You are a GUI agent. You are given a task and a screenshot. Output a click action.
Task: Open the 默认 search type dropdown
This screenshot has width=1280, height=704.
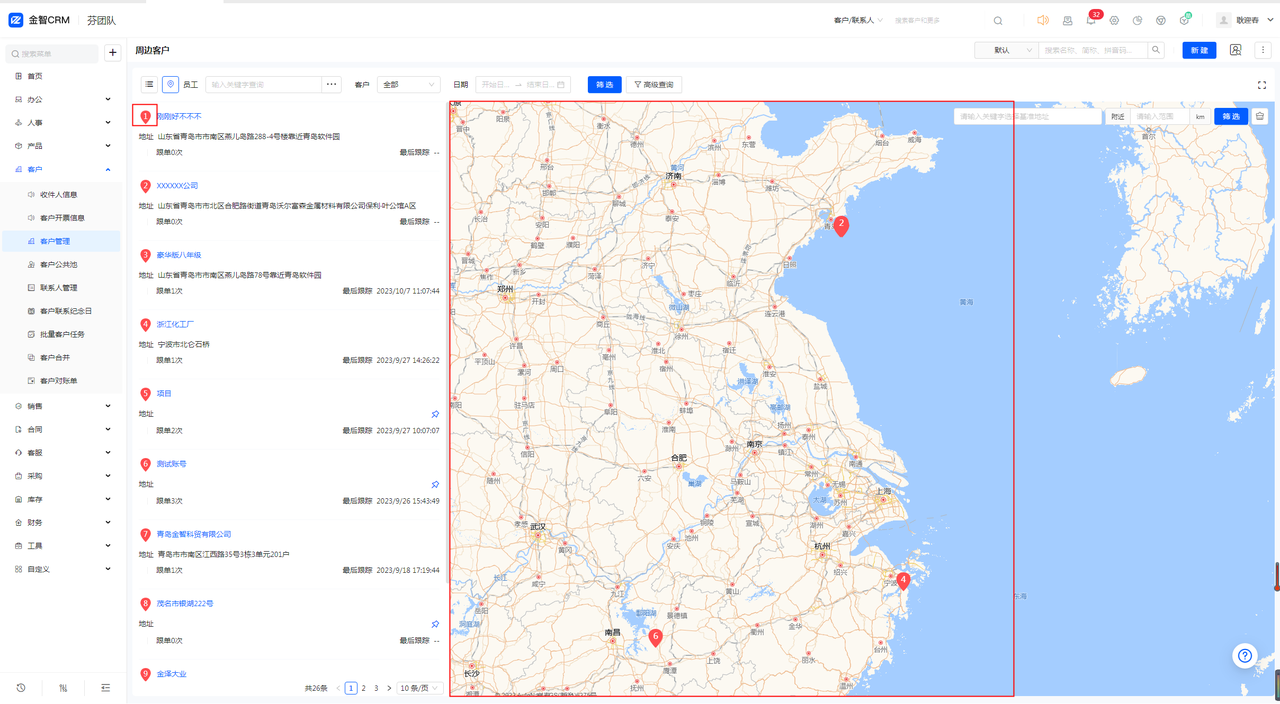tap(1006, 50)
